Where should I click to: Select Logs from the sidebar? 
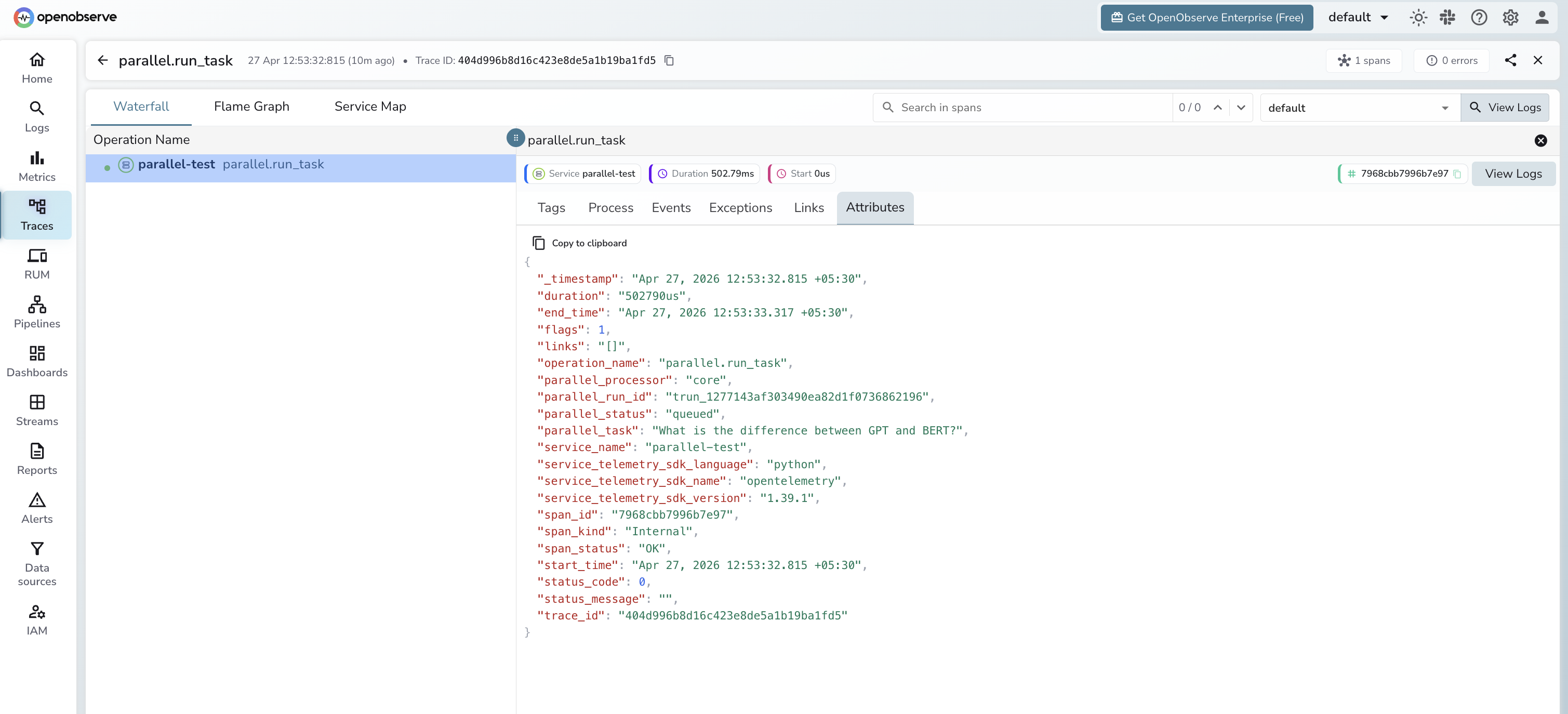(36, 116)
